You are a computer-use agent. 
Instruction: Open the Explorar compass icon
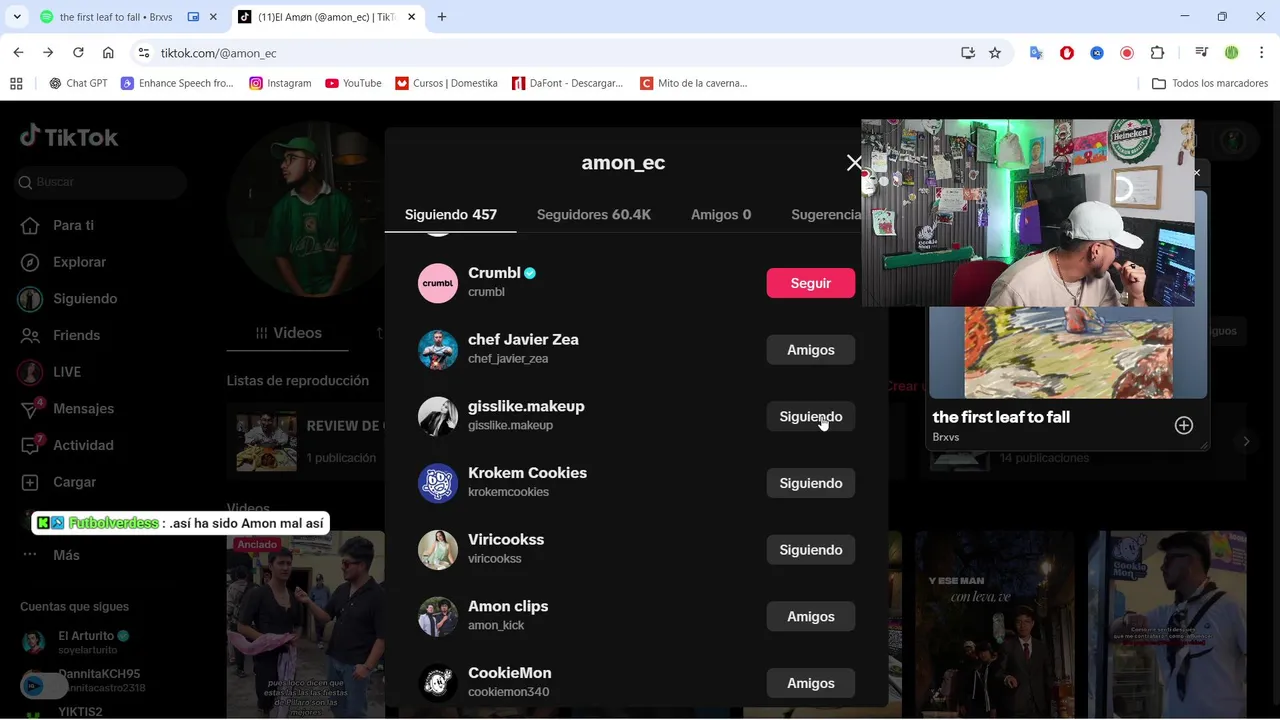[x=30, y=262]
